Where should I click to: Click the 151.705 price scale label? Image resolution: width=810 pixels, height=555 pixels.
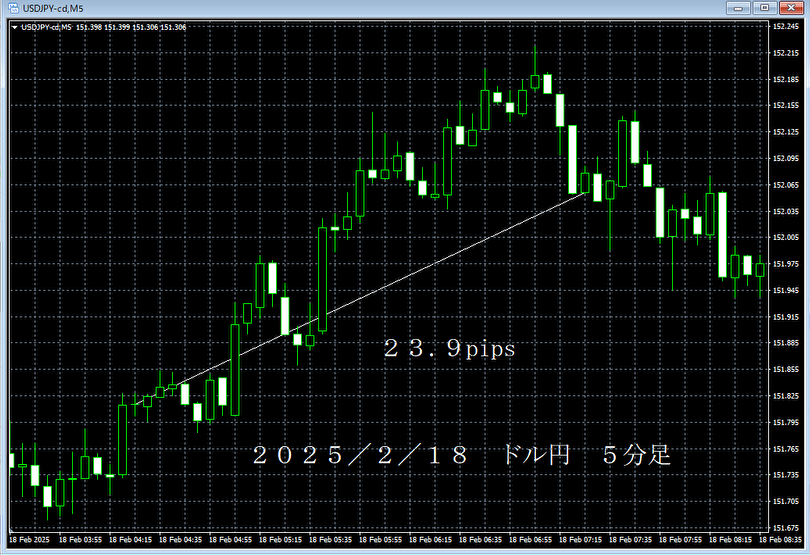pos(785,501)
